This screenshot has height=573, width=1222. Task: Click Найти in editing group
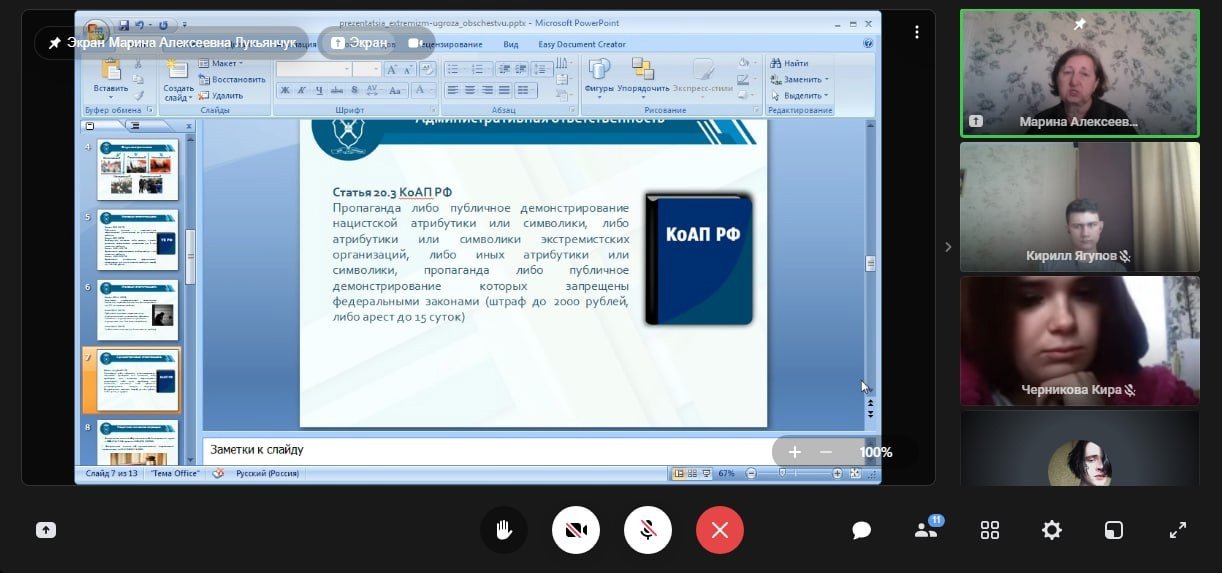[x=789, y=63]
